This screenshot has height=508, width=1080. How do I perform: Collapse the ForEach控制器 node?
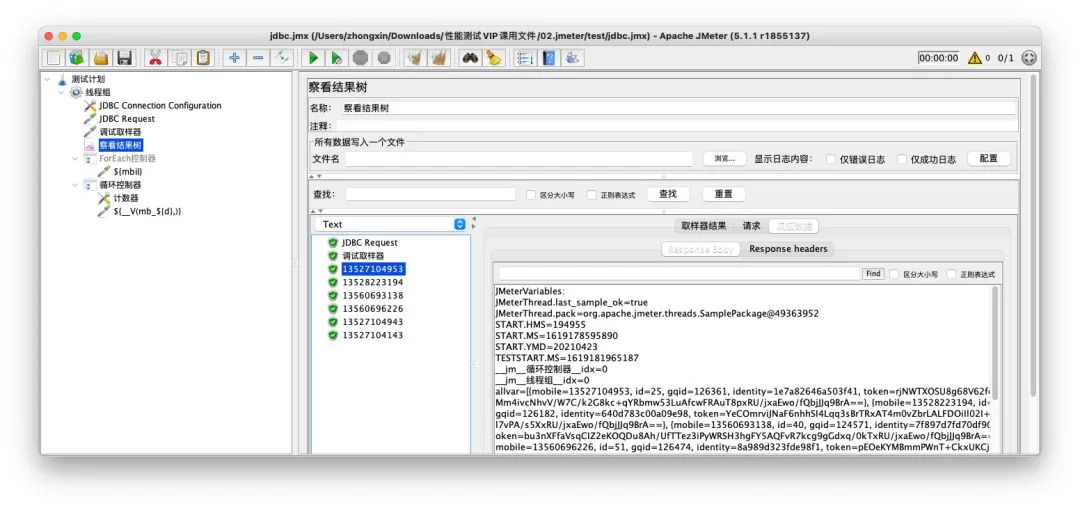point(75,158)
